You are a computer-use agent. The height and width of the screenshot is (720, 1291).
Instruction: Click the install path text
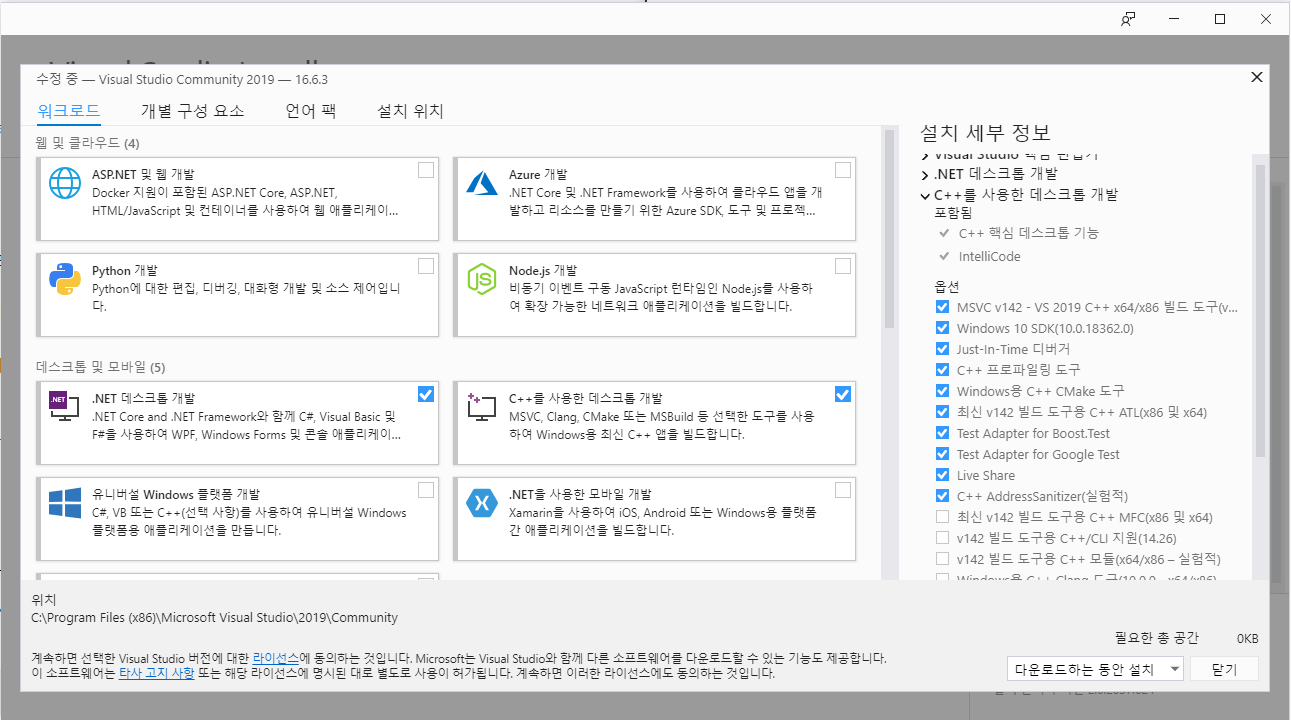(215, 618)
